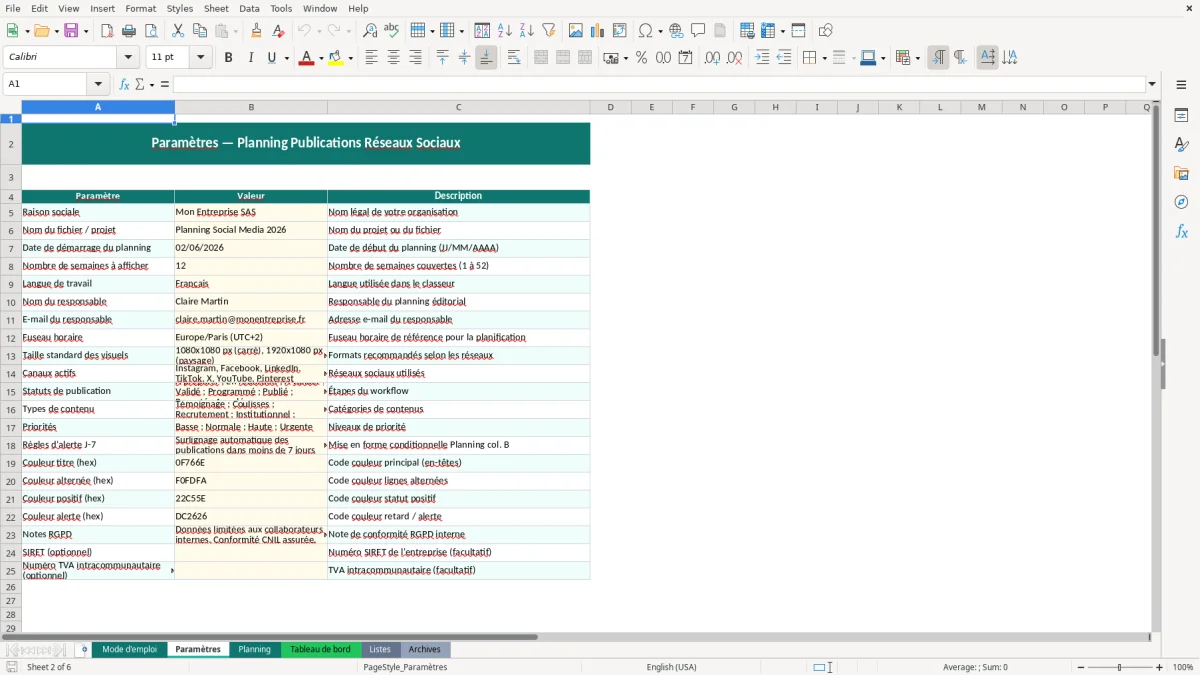1200x675 pixels.
Task: Switch to Tableau de bord tab
Action: 320,650
